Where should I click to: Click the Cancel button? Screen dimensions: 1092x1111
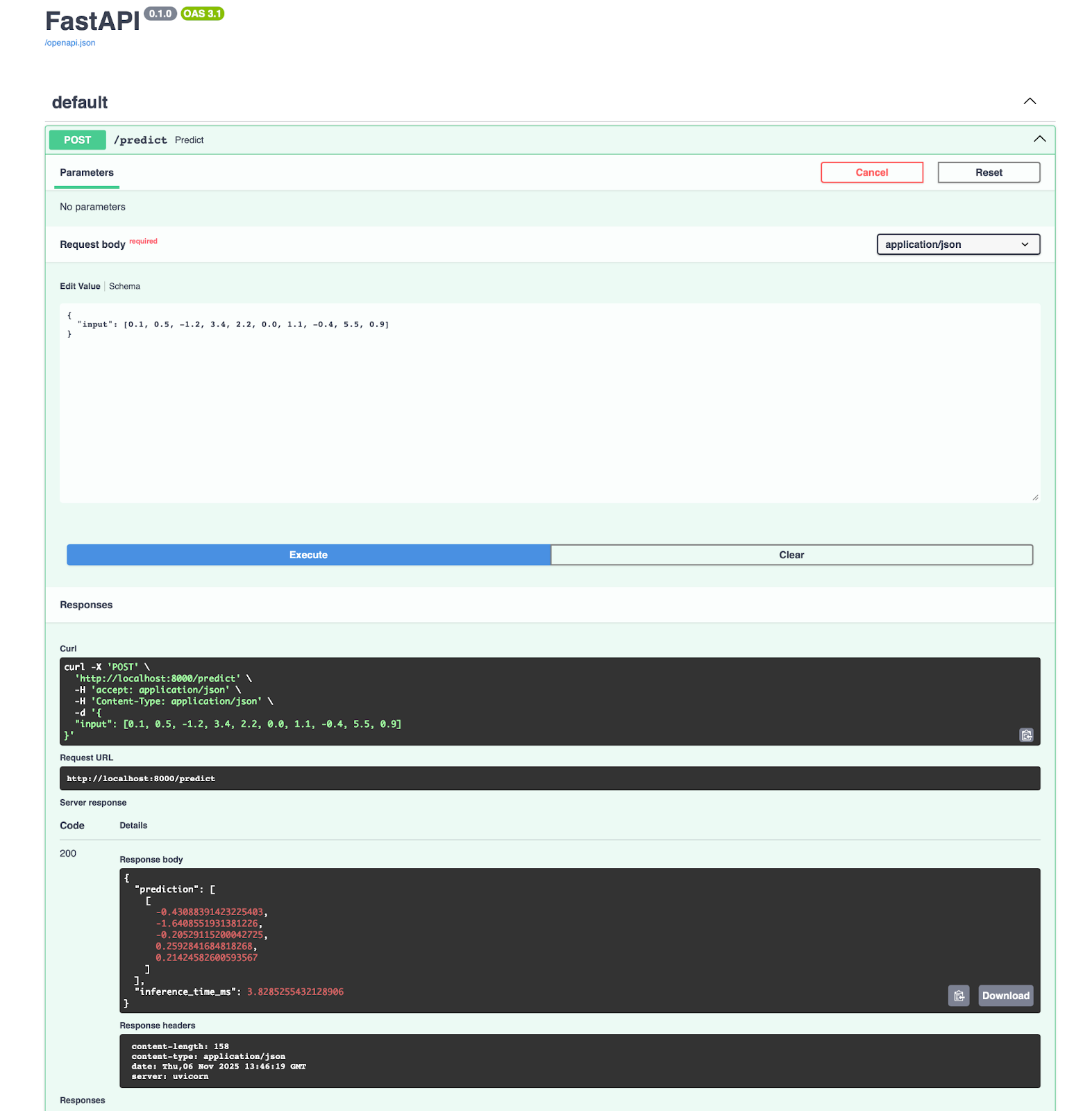872,172
